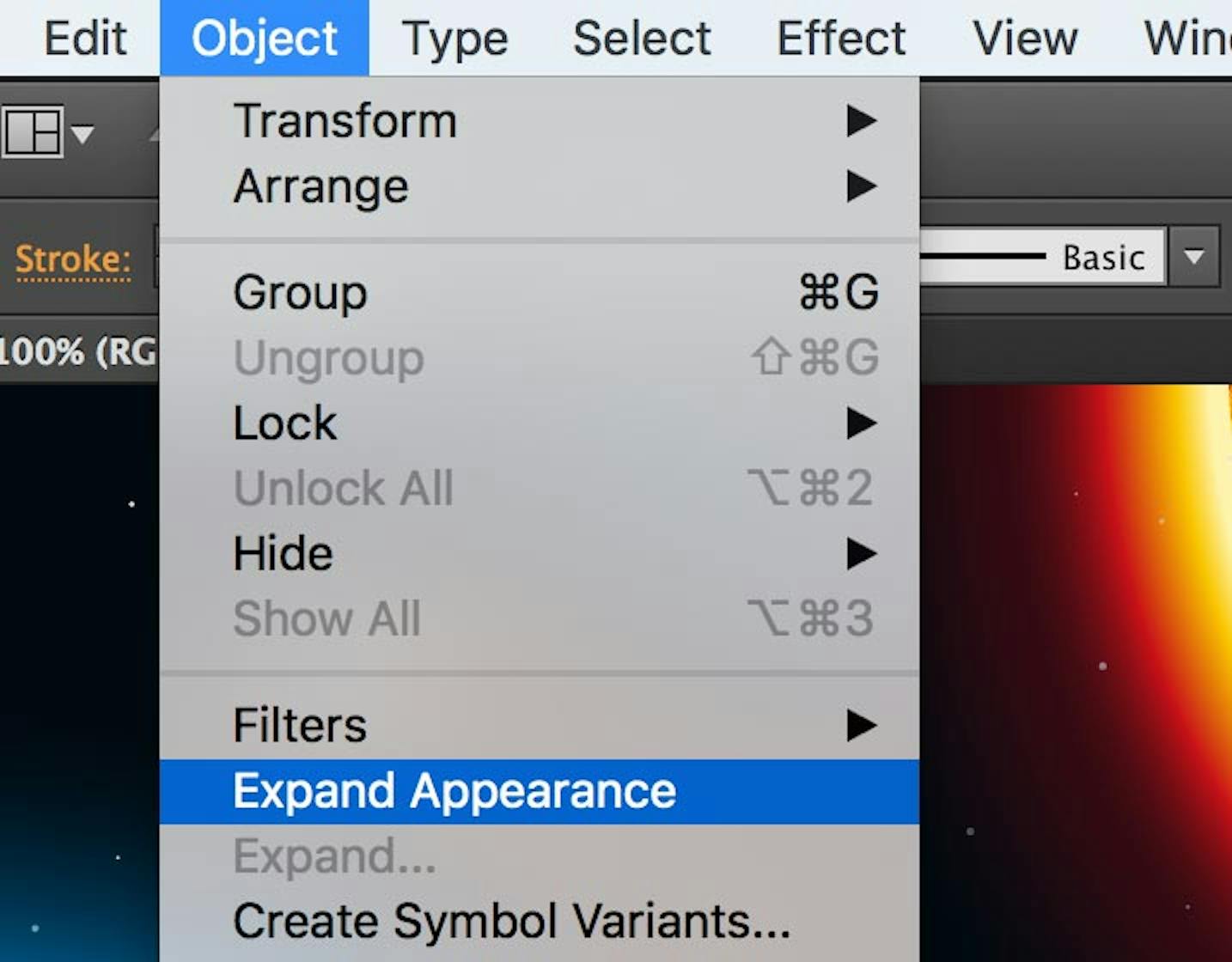Screen dimensions: 1232x962
Task: Open the Window menu
Action: coord(1194,37)
